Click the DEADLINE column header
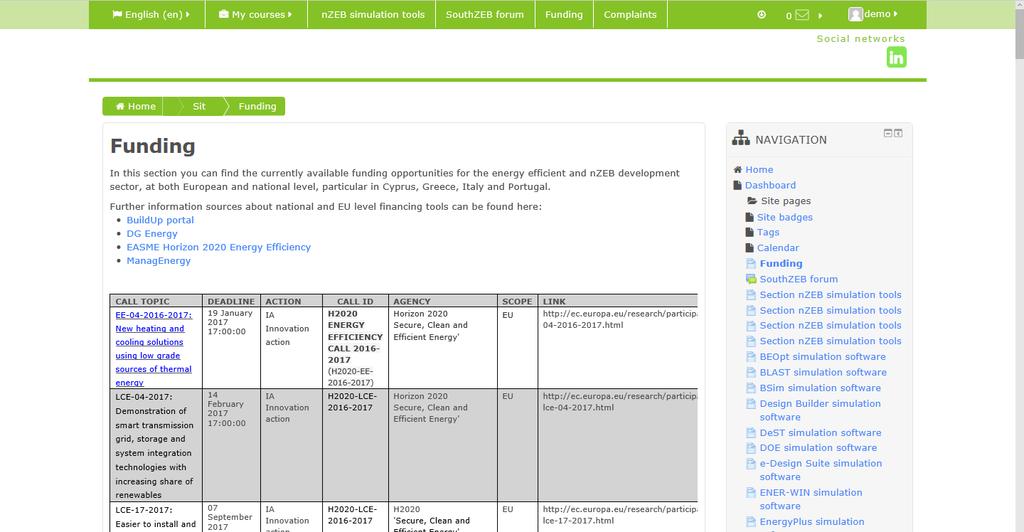The image size is (1024, 532). [x=231, y=302]
